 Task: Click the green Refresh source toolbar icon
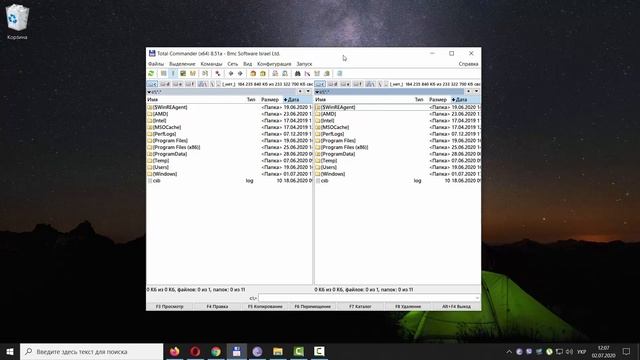pyautogui.click(x=151, y=73)
